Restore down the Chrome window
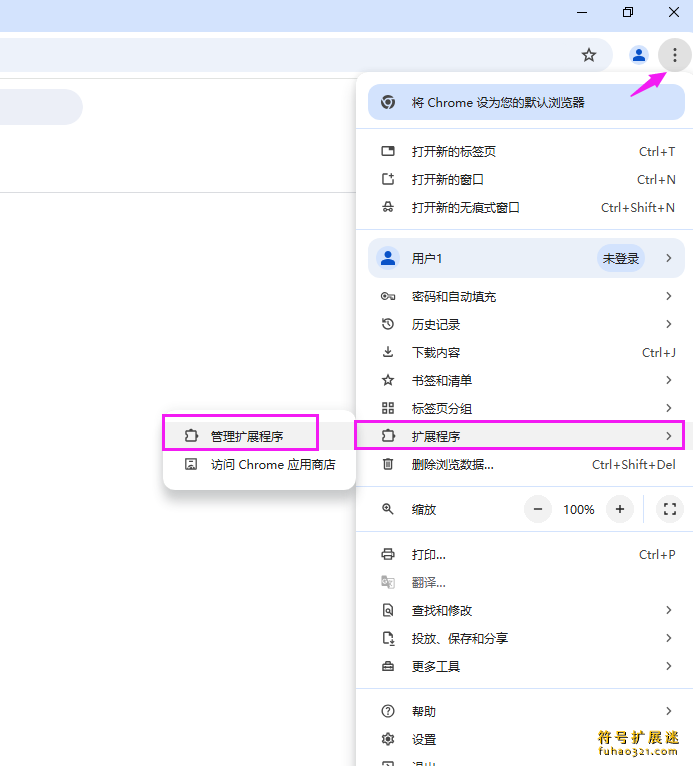This screenshot has height=766, width=693. click(628, 12)
